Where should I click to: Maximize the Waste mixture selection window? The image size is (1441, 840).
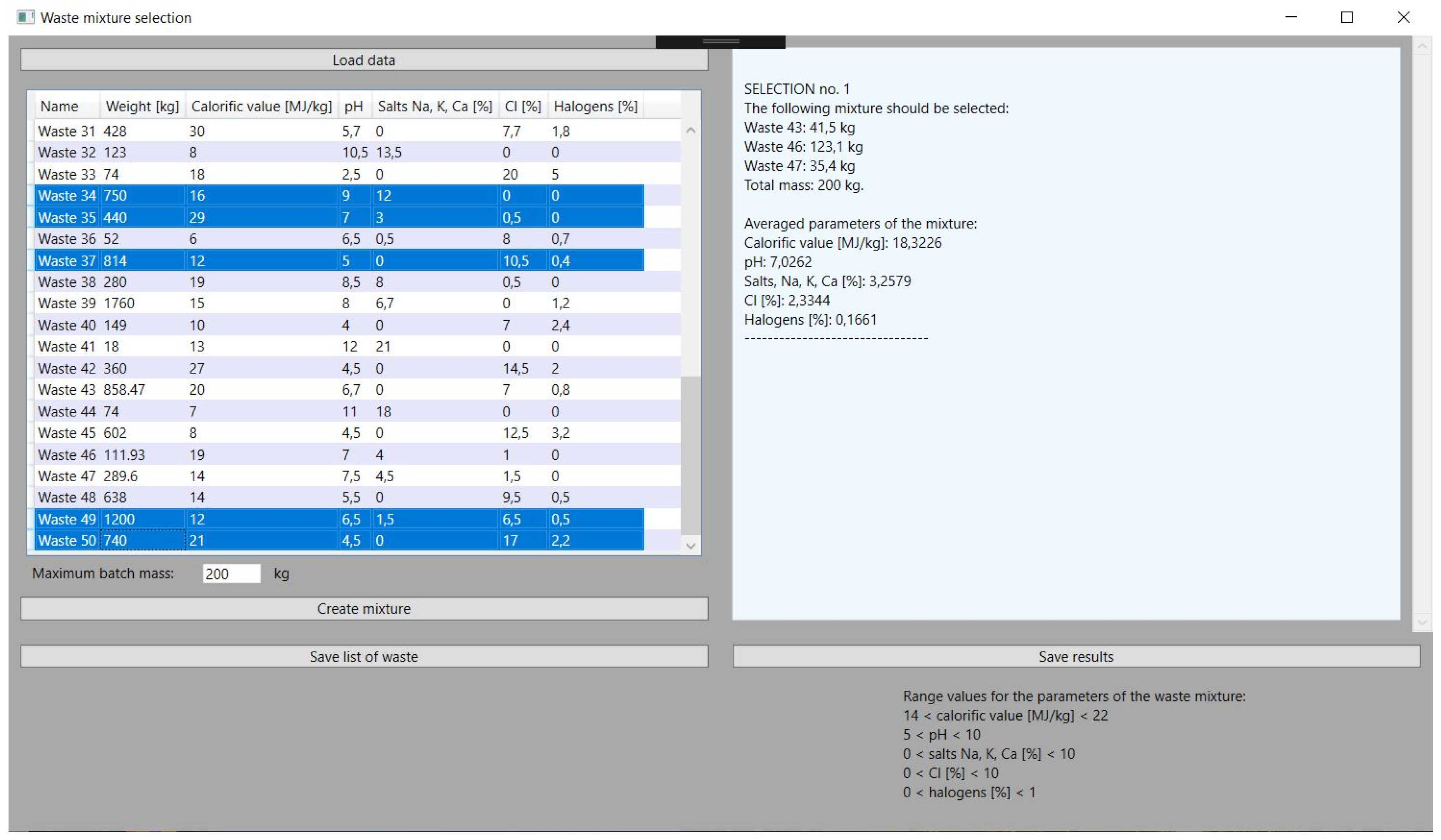pyautogui.click(x=1347, y=18)
